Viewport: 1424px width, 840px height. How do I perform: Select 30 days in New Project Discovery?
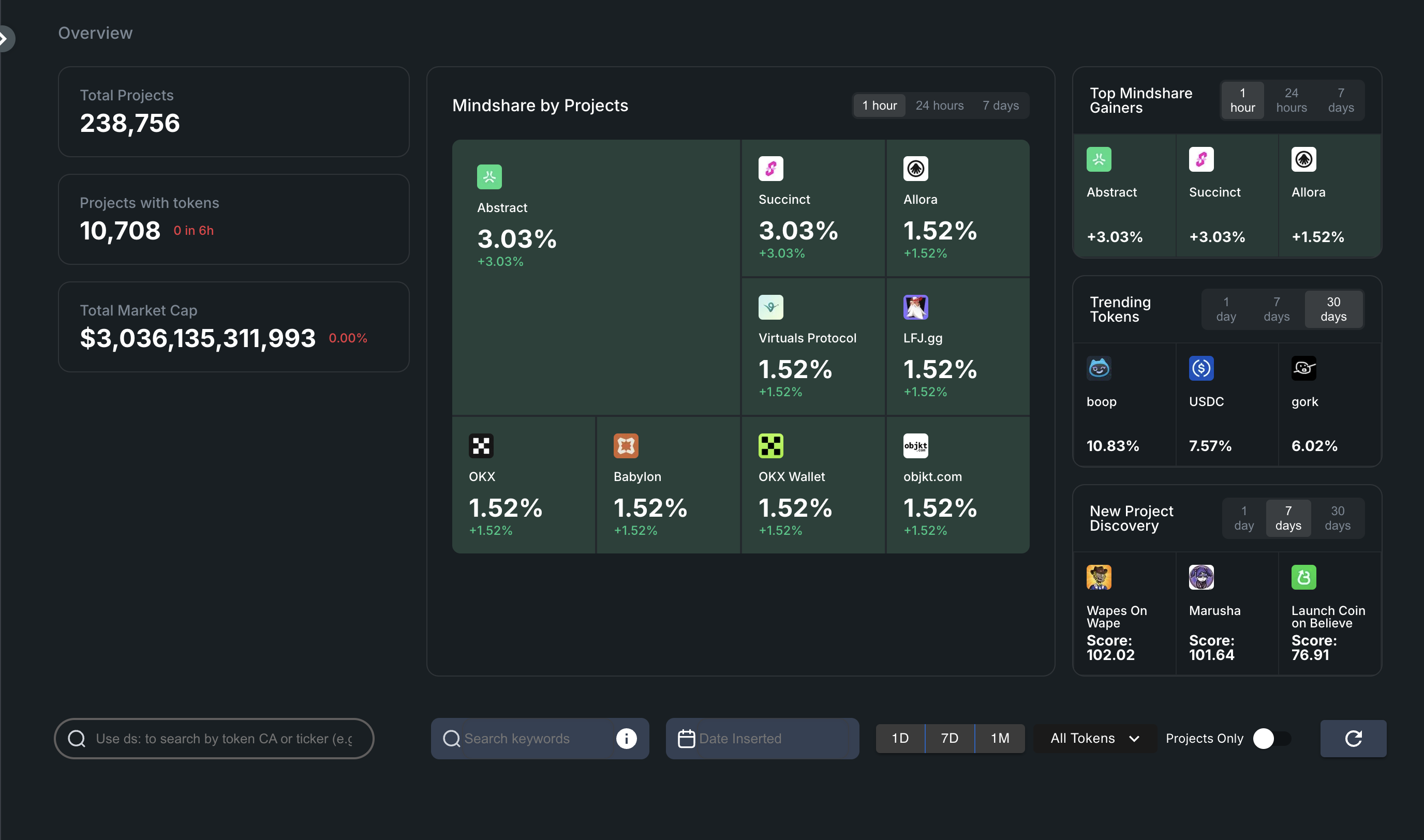point(1338,518)
